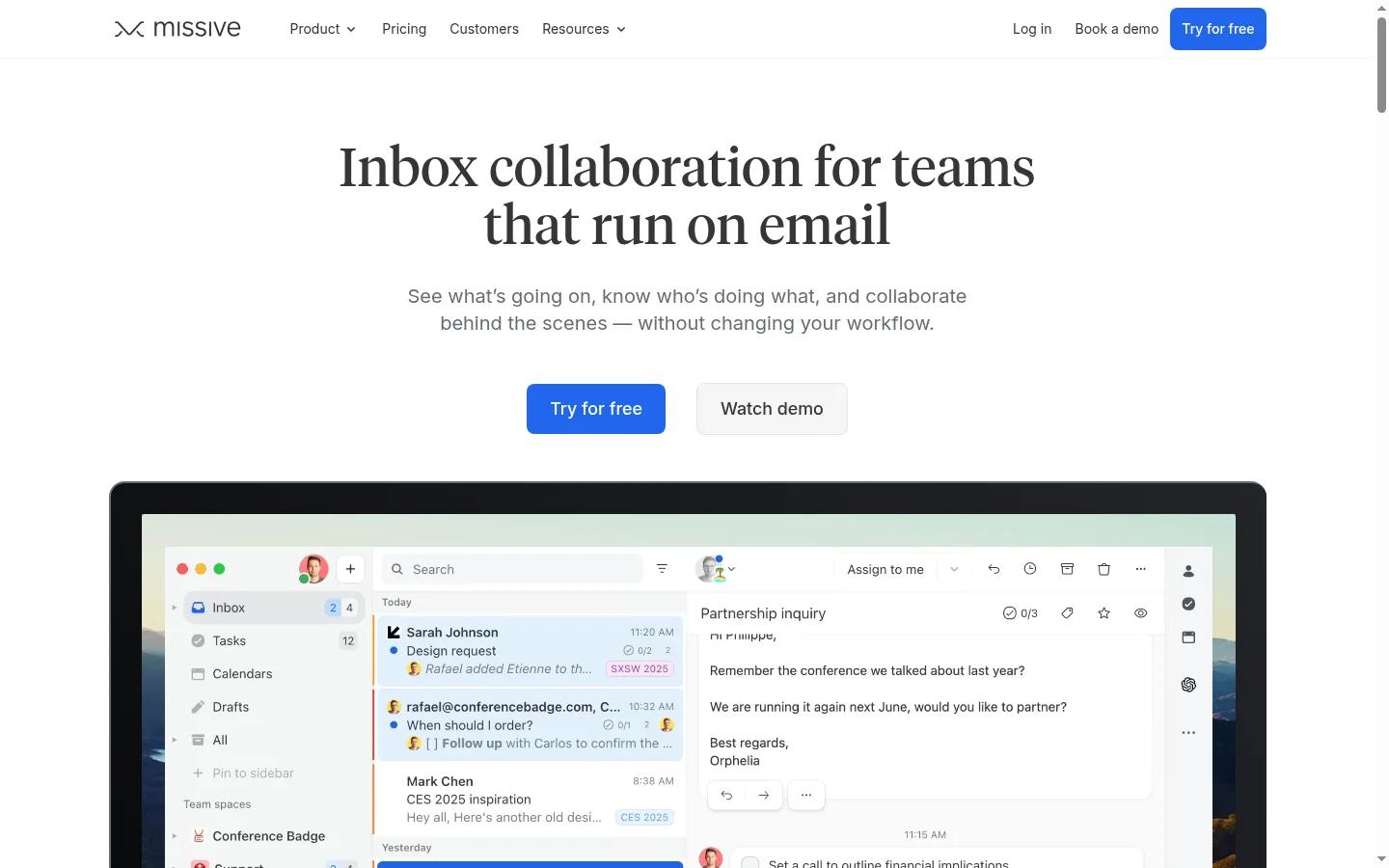
Task: Open Drafts in sidebar
Action: pos(273,707)
